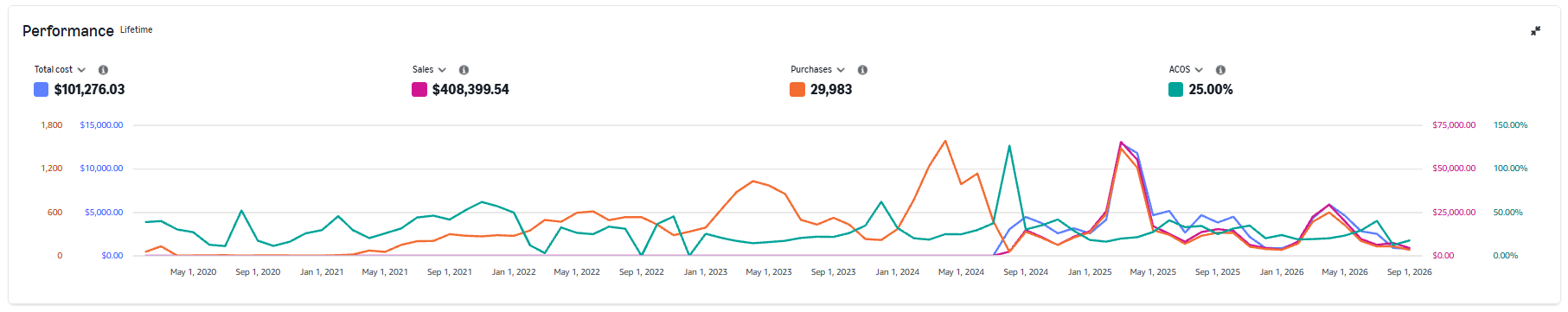The height and width of the screenshot is (312, 1568).
Task: Click the 1,800 purchases axis label
Action: (x=52, y=125)
